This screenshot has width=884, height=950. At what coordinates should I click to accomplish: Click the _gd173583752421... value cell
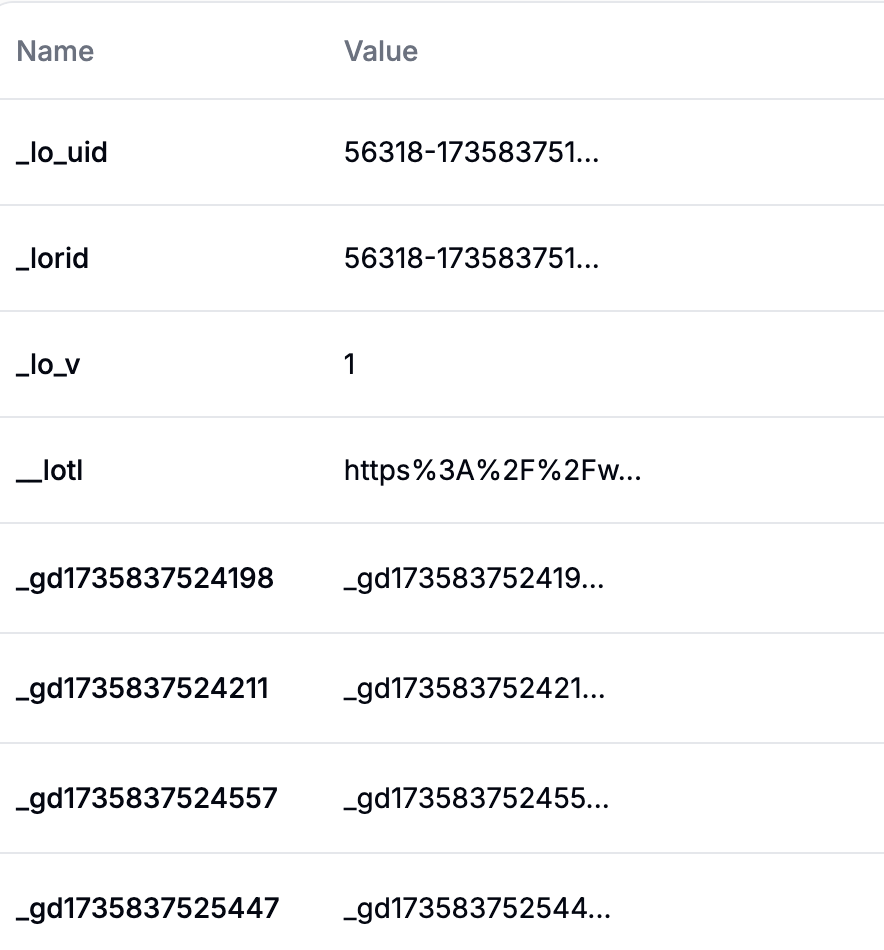[473, 688]
